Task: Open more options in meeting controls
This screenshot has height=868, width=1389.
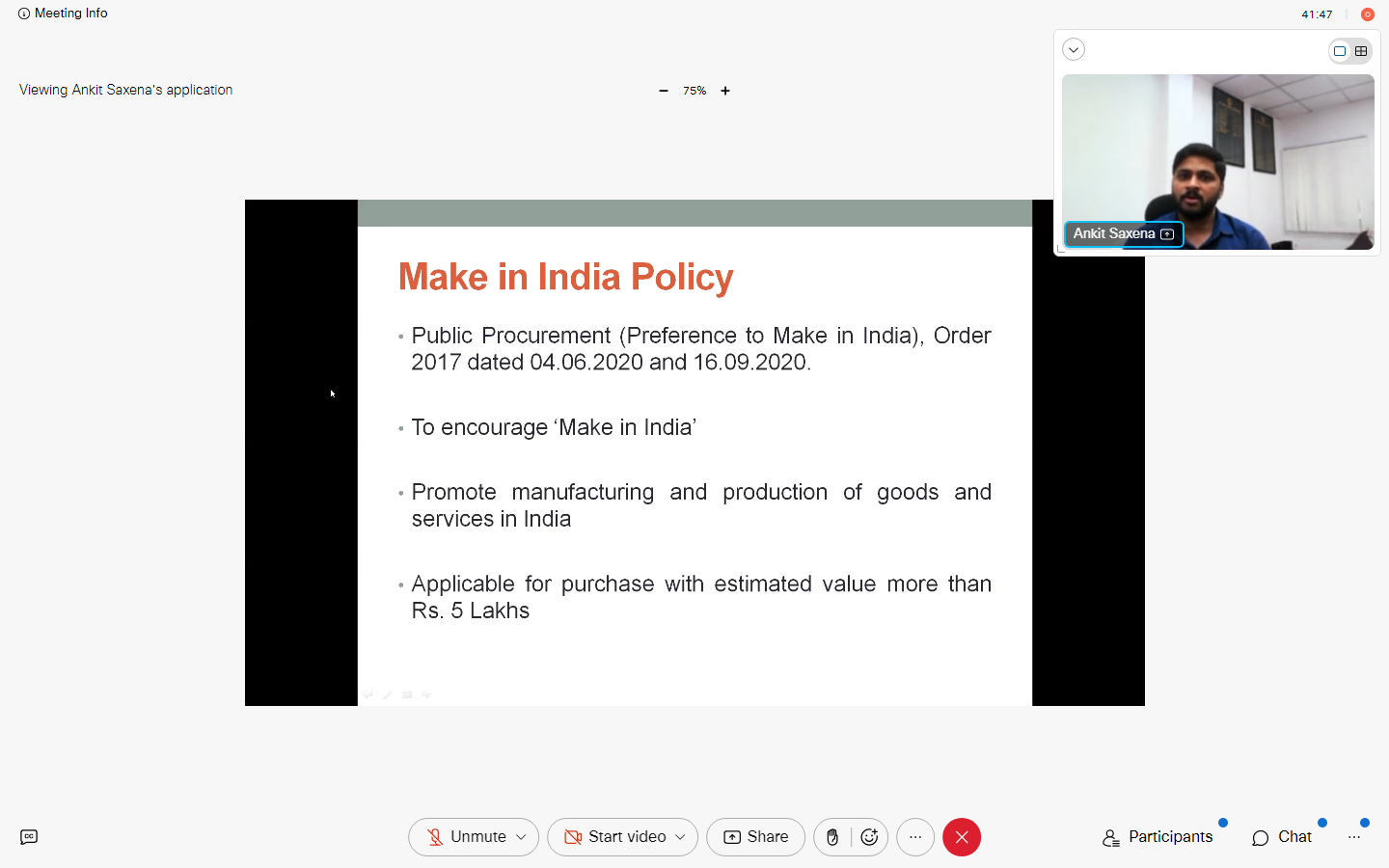Action: coord(915,837)
